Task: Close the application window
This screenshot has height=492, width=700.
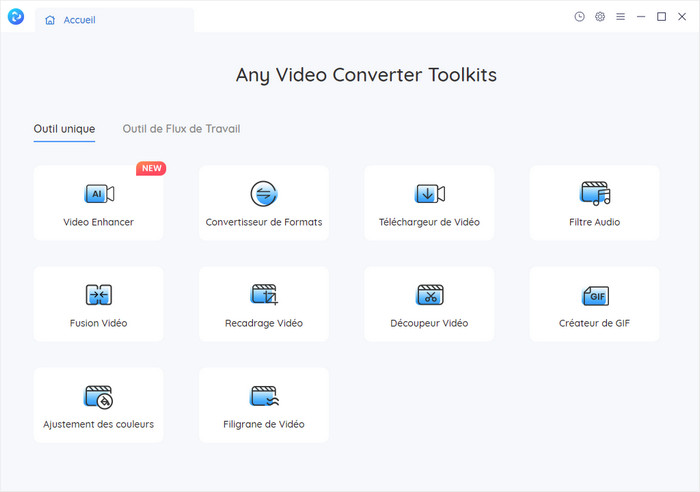Action: (682, 17)
